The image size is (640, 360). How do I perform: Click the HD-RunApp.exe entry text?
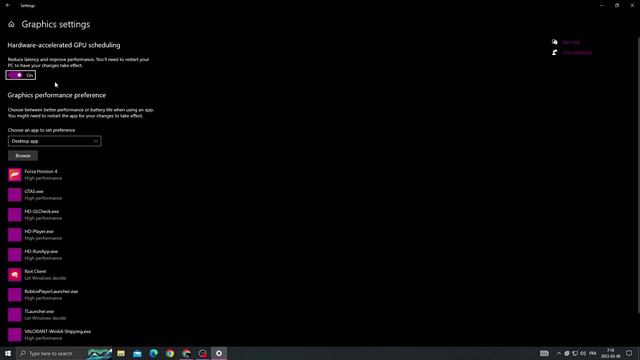(41, 251)
